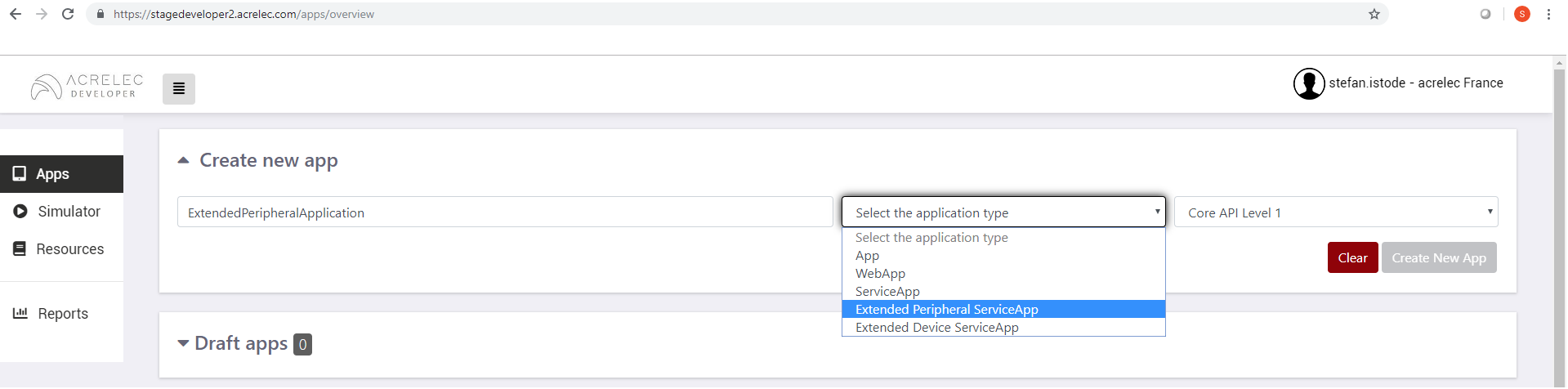Image resolution: width=1568 pixels, height=389 pixels.
Task: Click the Acrelec Developer logo
Action: 87,87
